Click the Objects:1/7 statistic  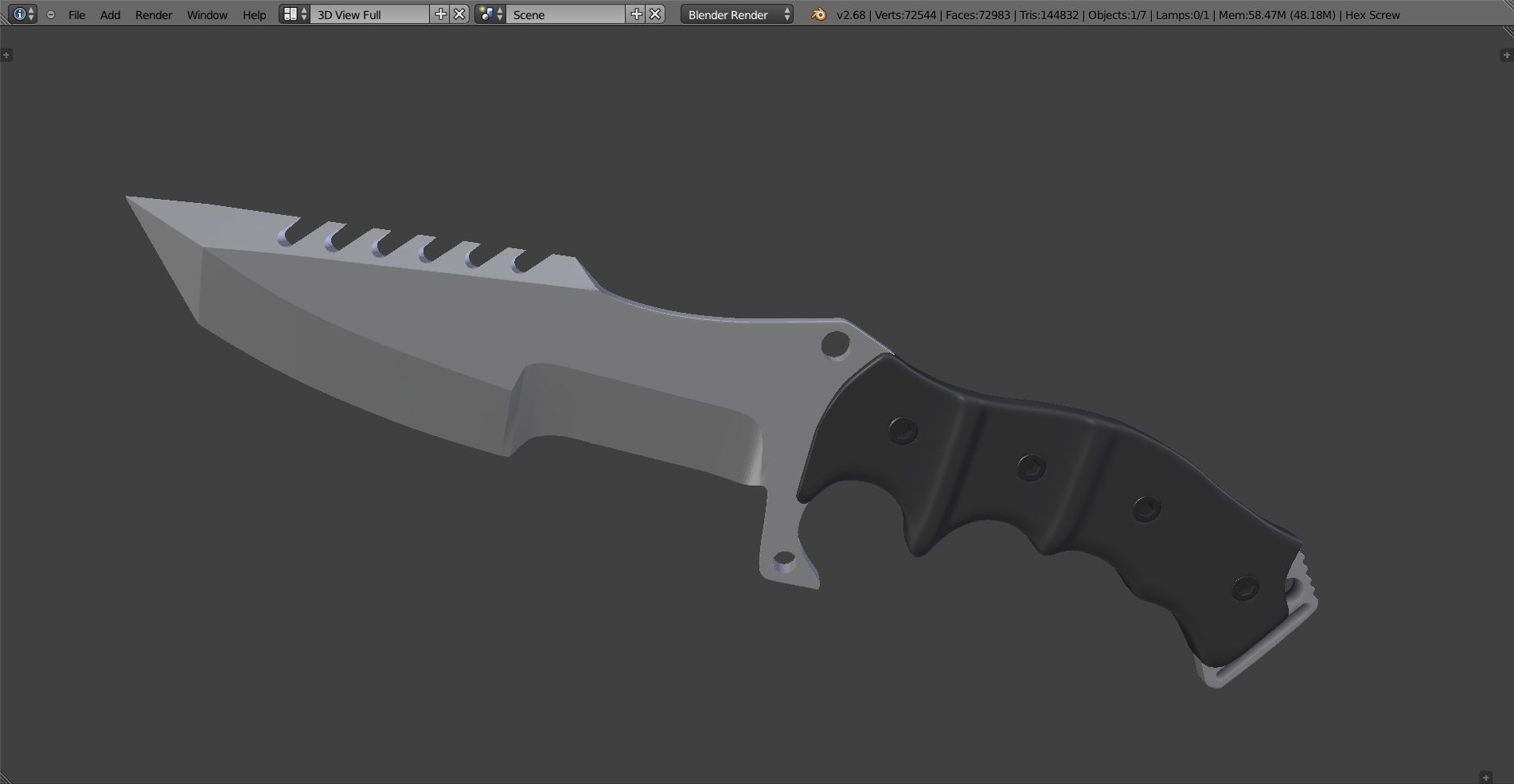[x=1118, y=14]
